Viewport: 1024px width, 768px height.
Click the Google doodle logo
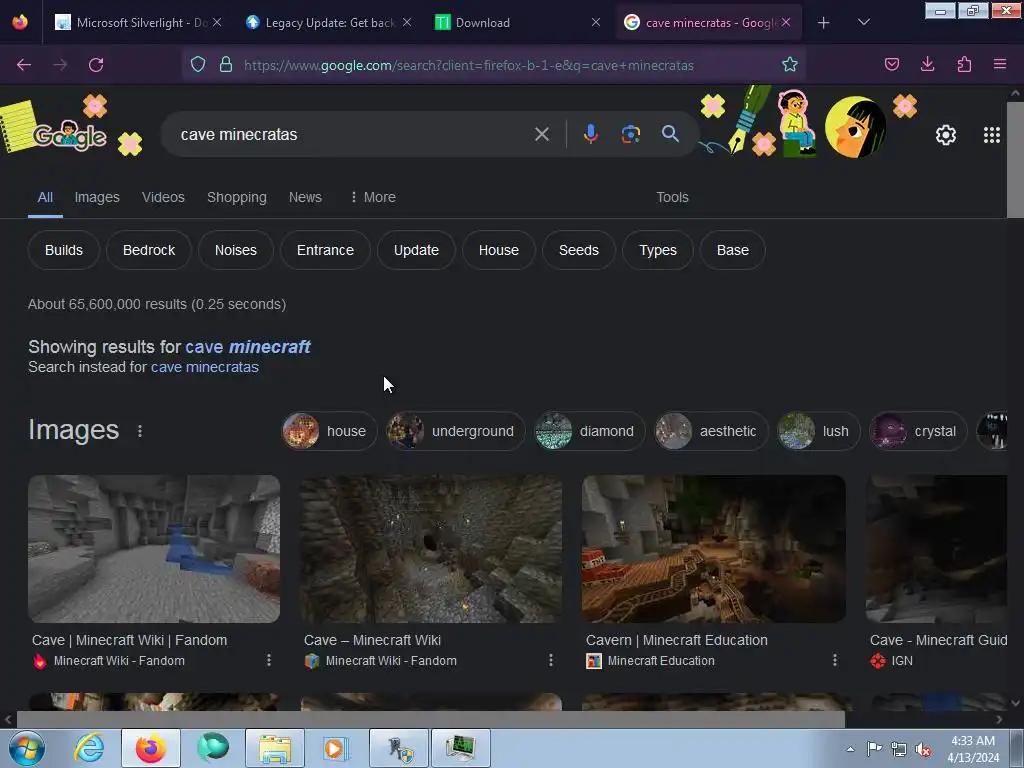pos(70,135)
